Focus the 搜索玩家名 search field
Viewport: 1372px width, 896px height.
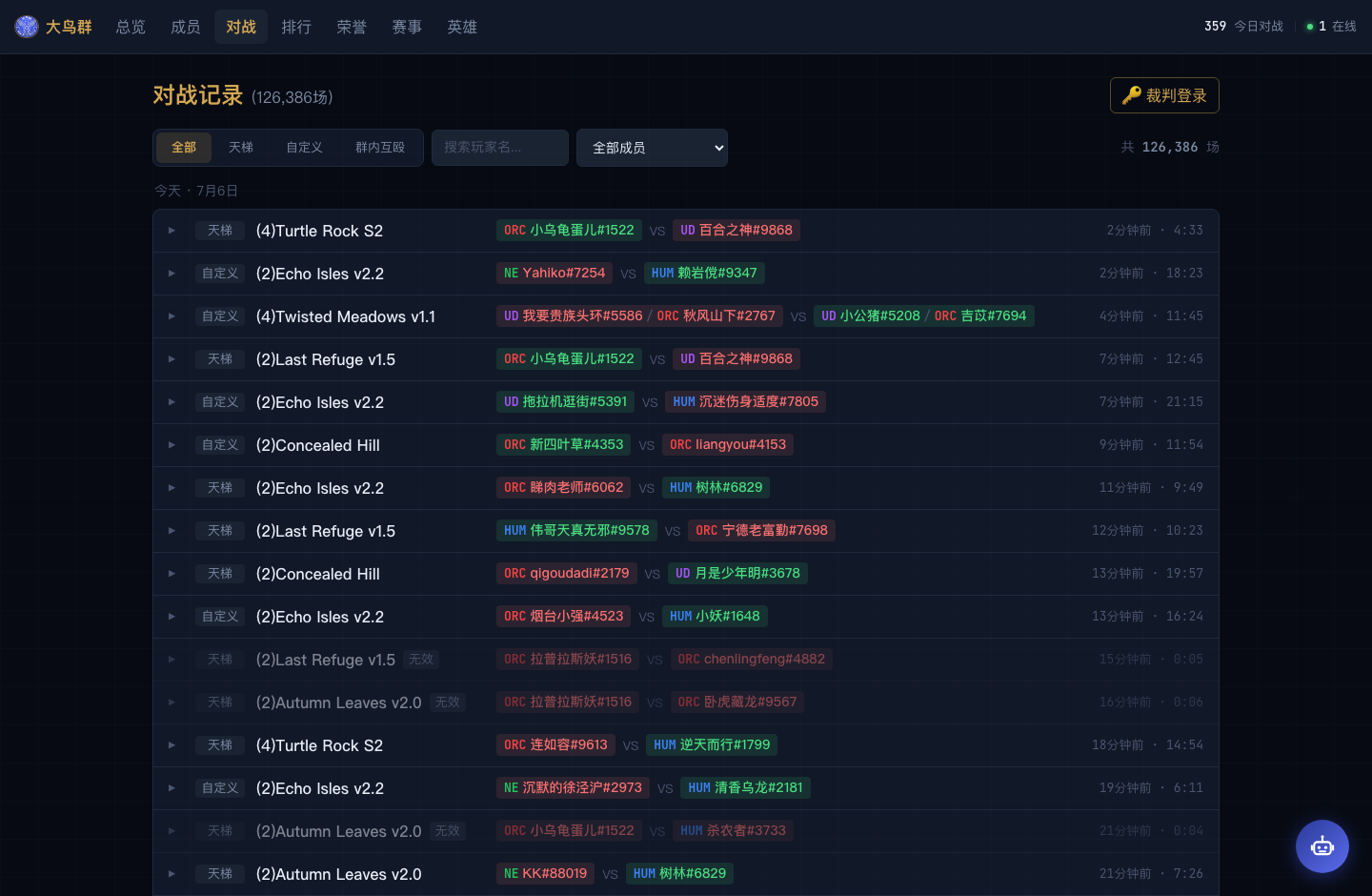pos(500,148)
